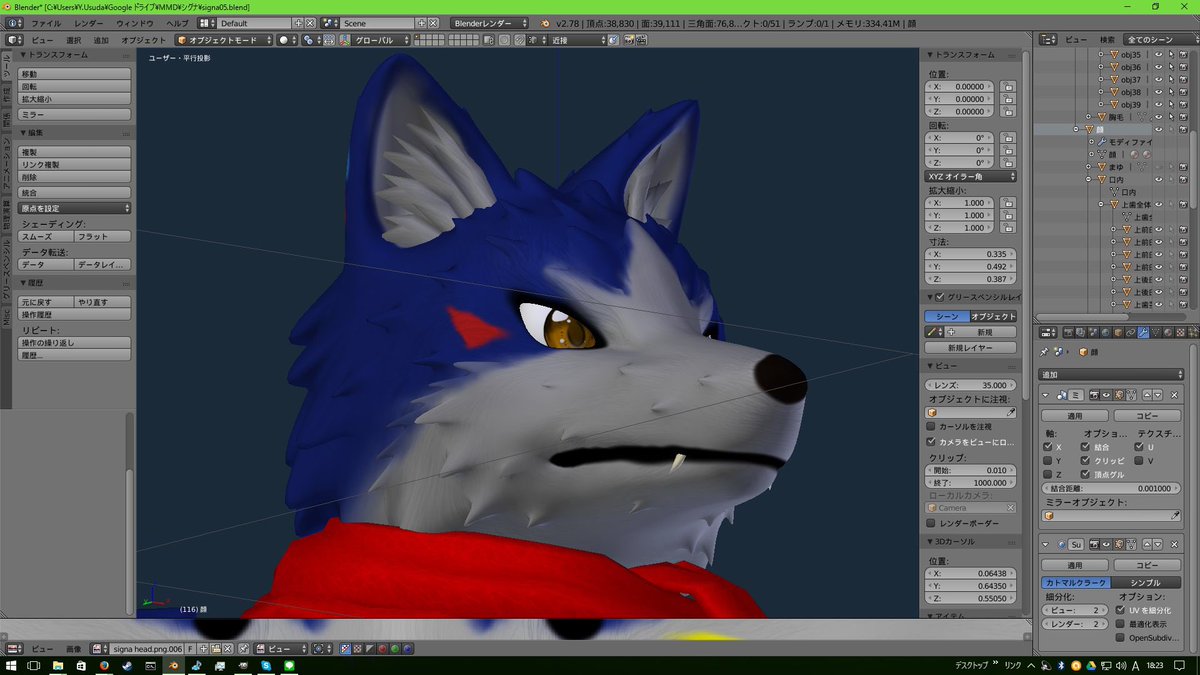1200x675 pixels.
Task: Open the ウィンドウ menu
Action: [135, 22]
